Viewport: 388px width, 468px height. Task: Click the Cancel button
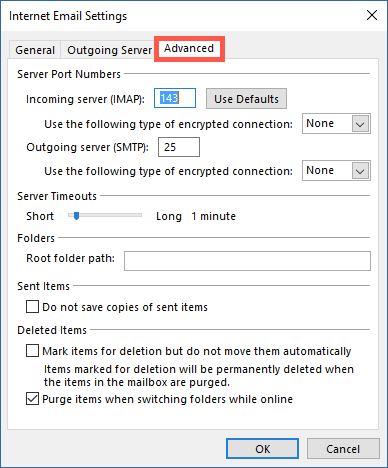pyautogui.click(x=343, y=449)
